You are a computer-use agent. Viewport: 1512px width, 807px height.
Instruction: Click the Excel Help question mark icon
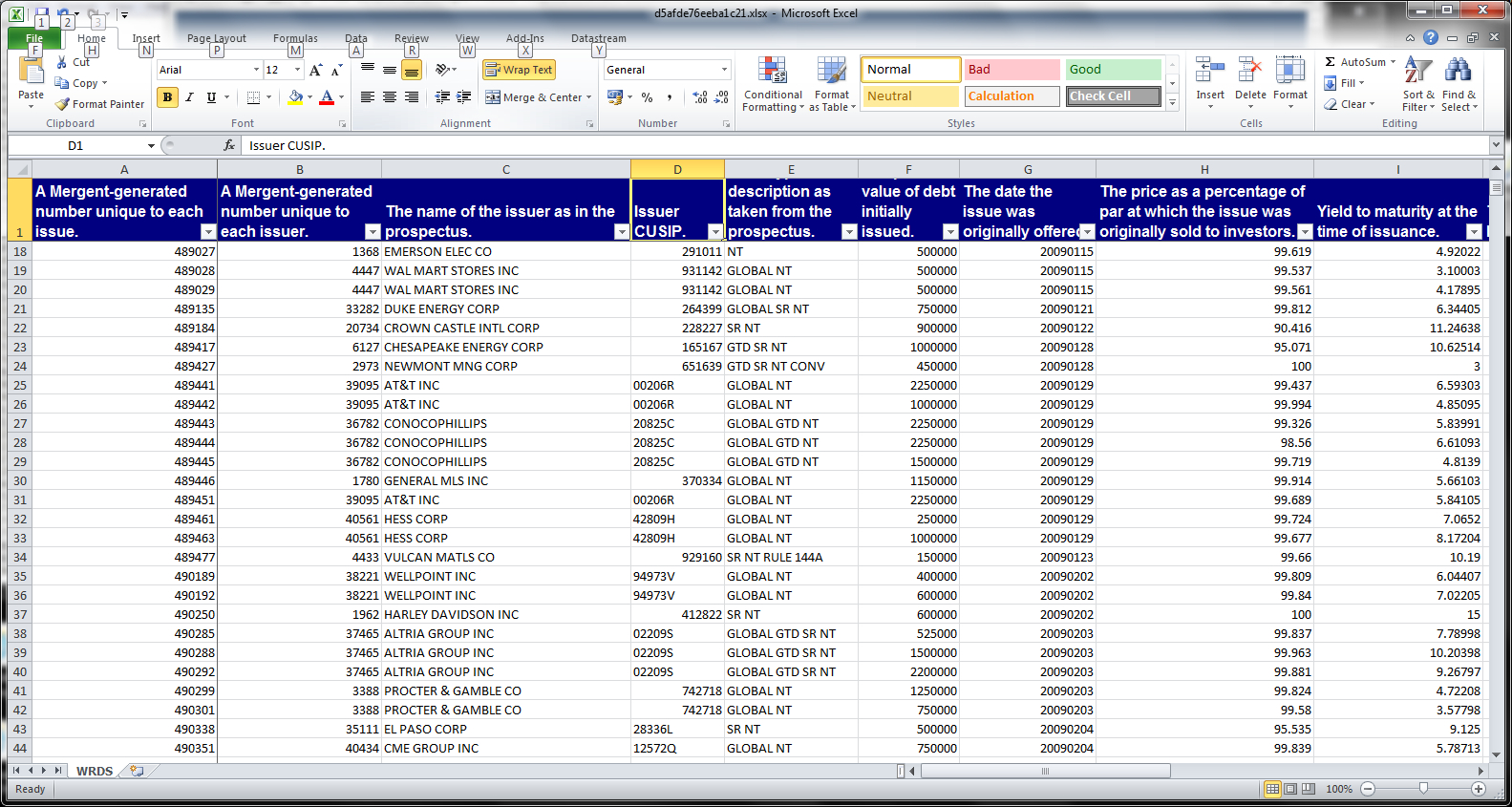point(1430,37)
